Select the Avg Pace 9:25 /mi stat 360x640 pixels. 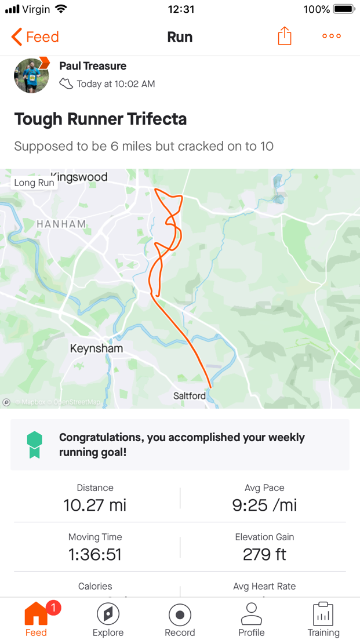click(264, 499)
